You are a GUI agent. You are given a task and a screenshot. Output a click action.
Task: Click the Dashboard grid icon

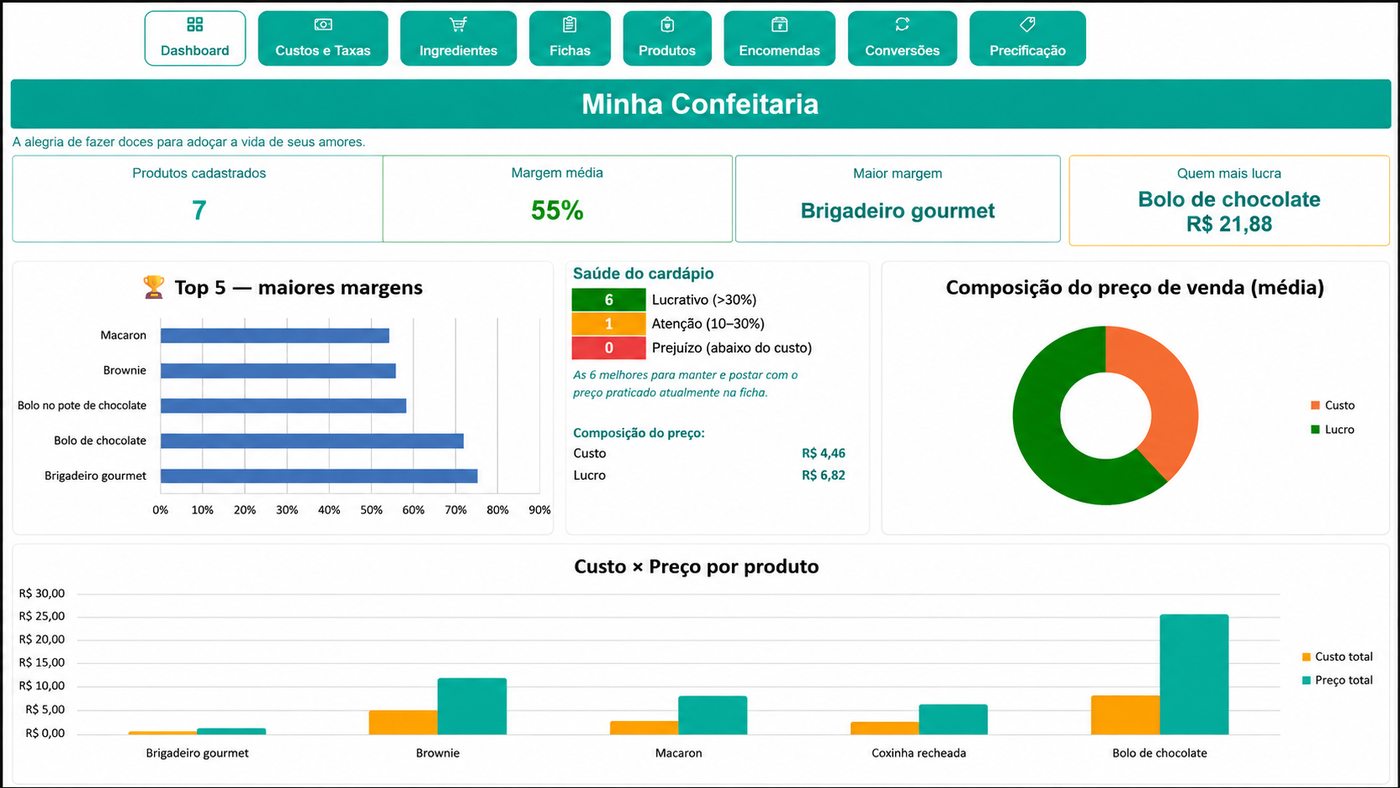coord(195,25)
